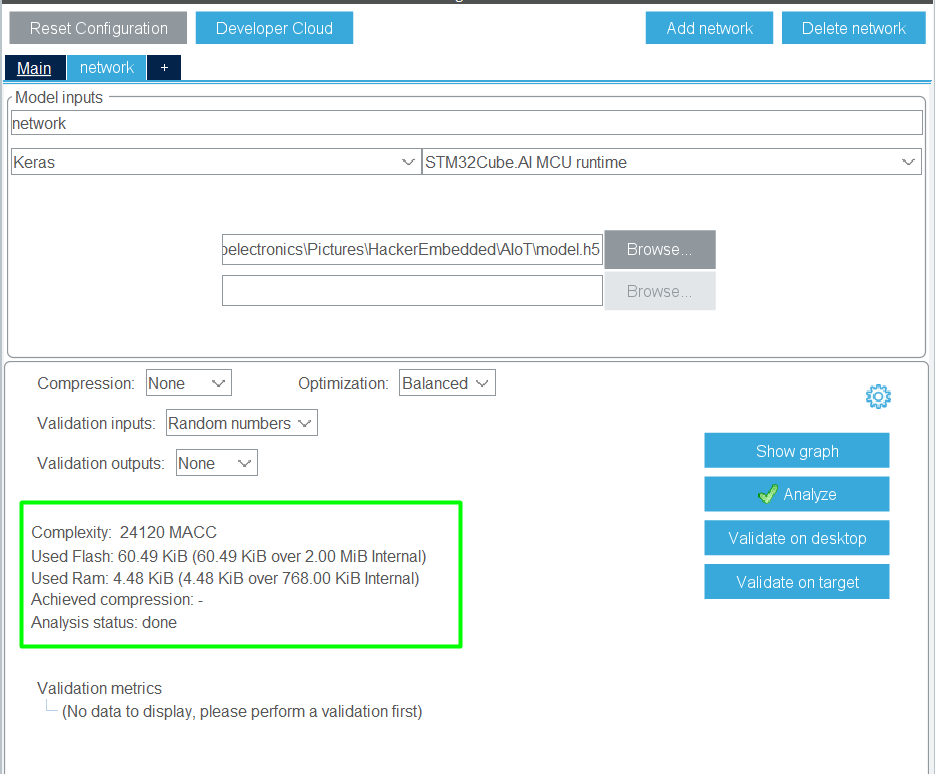Start Validate on target

(x=796, y=582)
